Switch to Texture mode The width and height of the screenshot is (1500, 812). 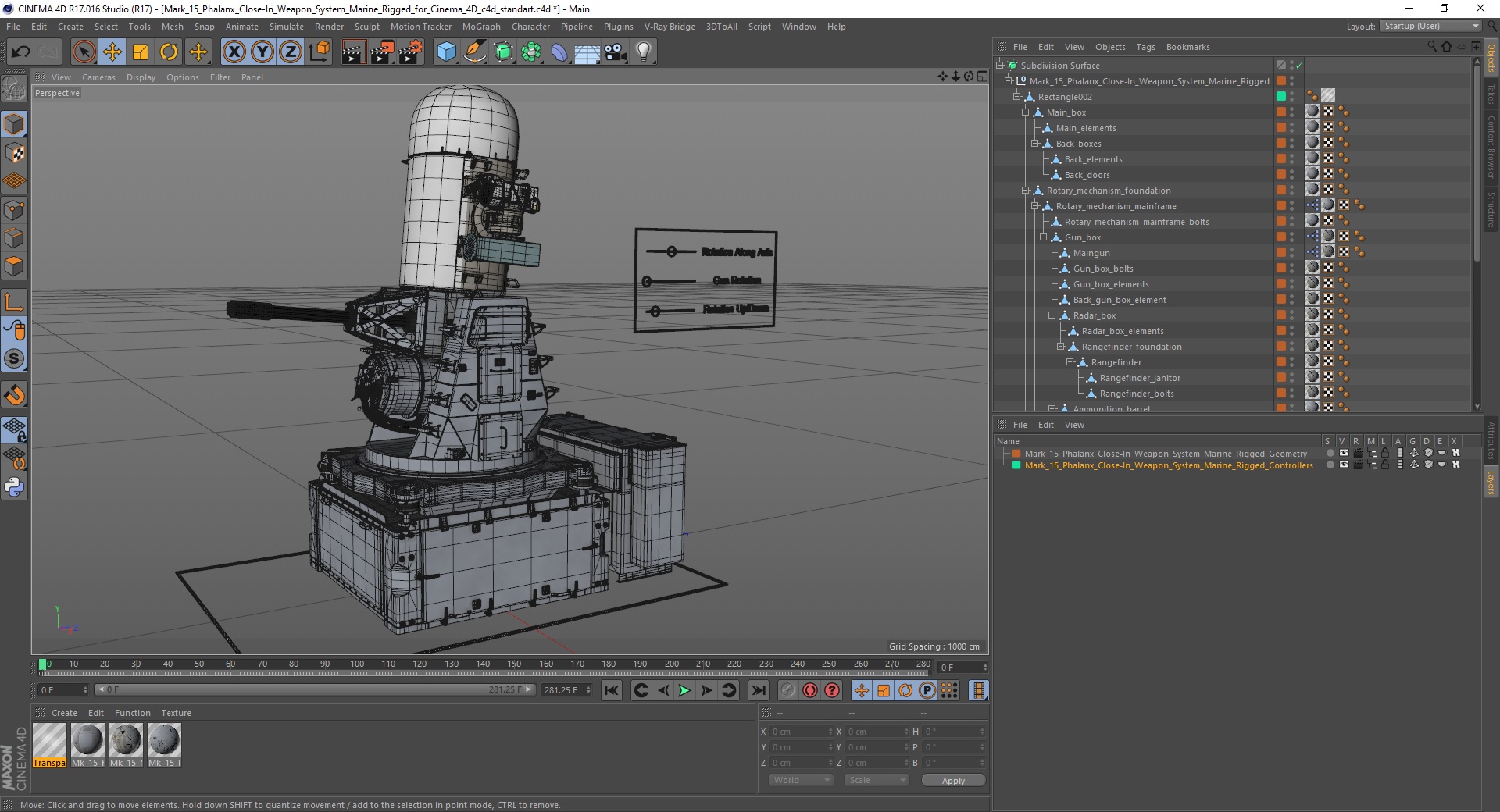pos(14,153)
